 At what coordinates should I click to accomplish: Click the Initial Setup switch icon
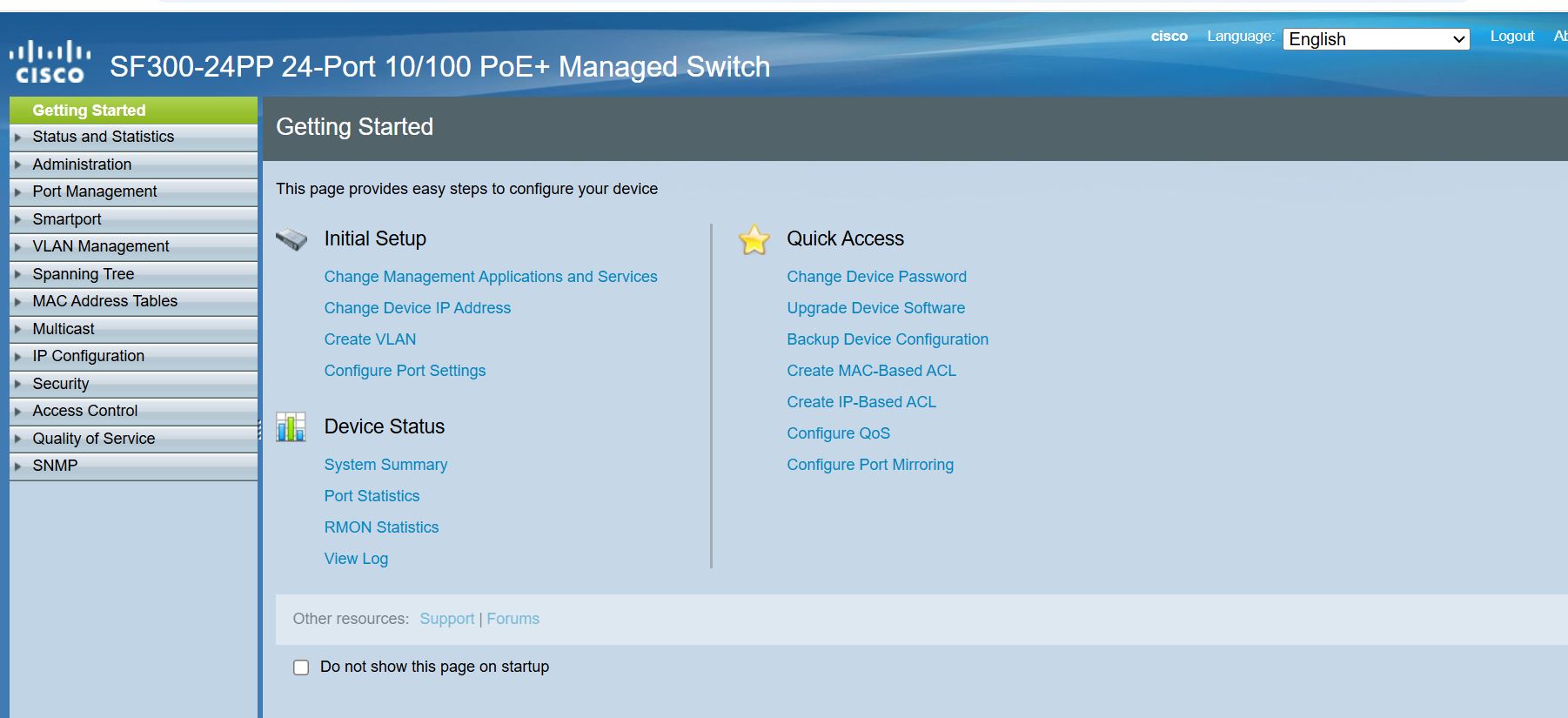pyautogui.click(x=291, y=239)
